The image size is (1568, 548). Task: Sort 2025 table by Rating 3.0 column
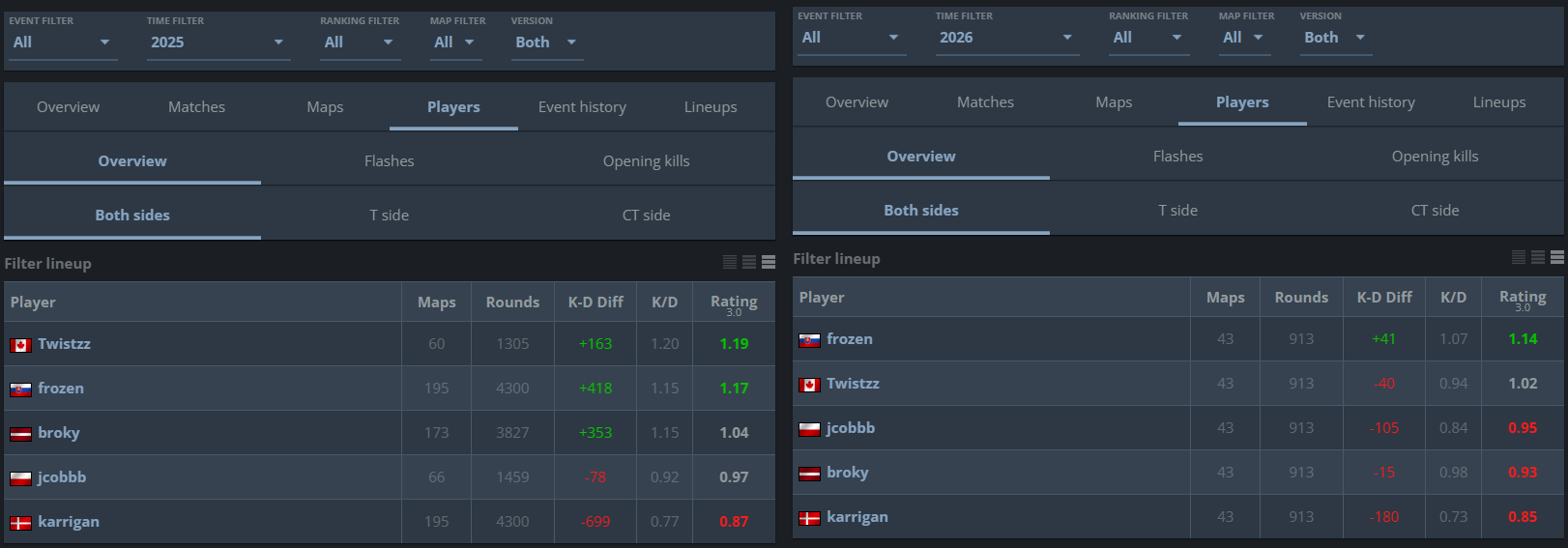pos(734,303)
